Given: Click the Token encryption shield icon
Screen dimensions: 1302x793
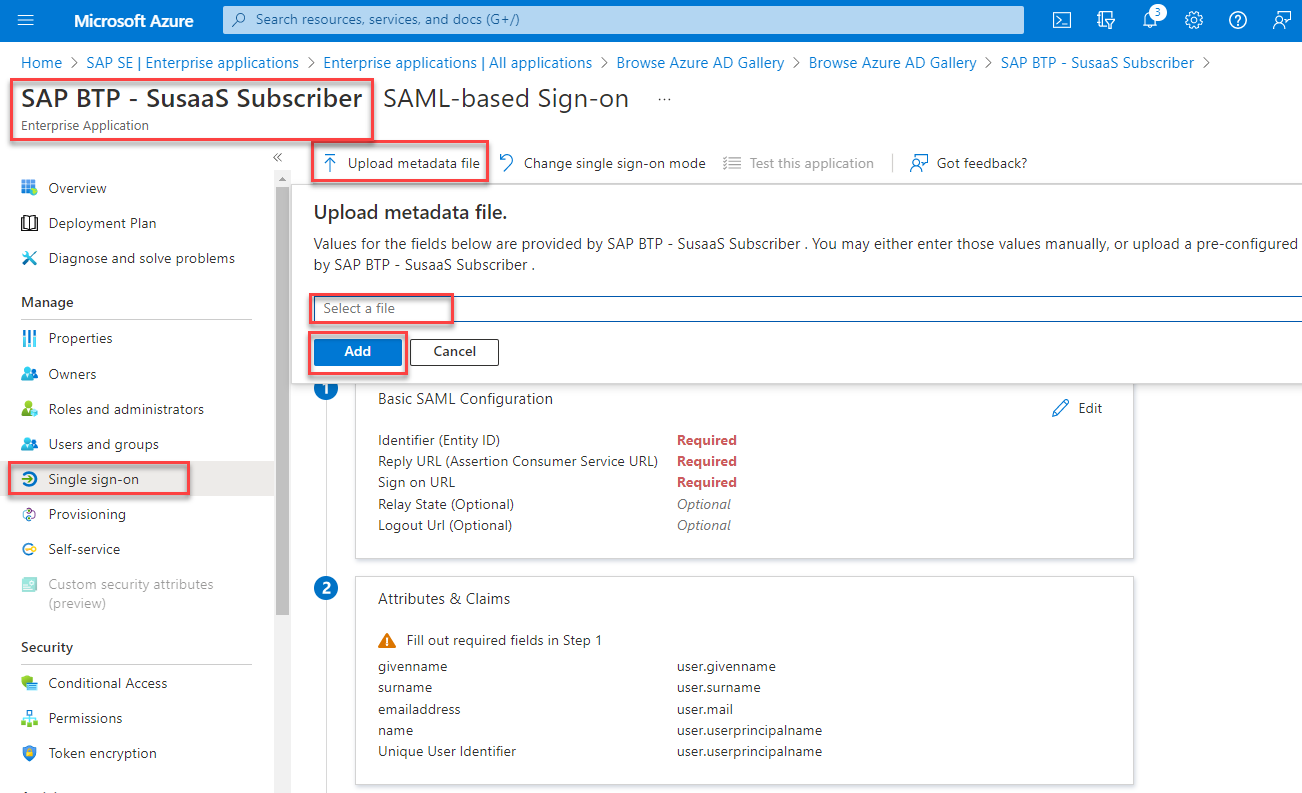Looking at the screenshot, I should tap(29, 753).
